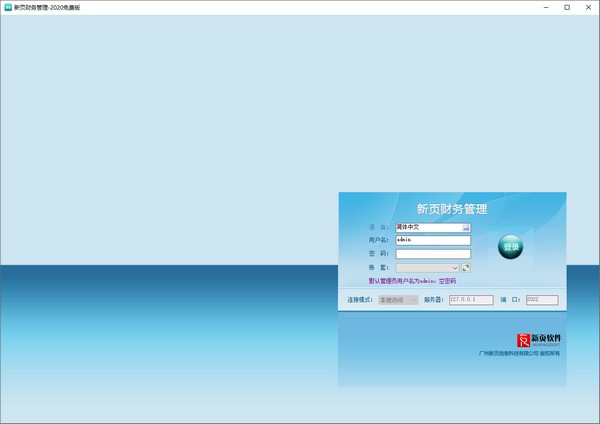Expand the 账套 account set dropdown
This screenshot has height=424, width=600.
(x=427, y=268)
